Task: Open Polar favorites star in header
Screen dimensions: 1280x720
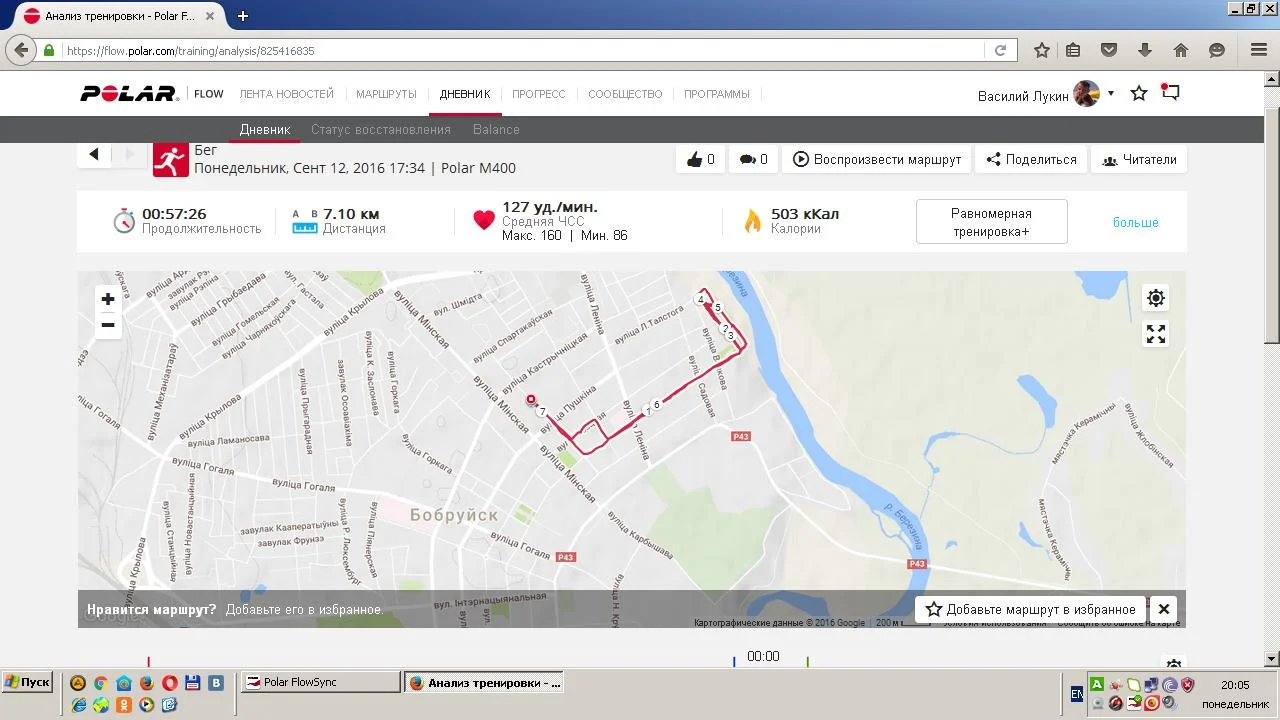Action: [1139, 93]
